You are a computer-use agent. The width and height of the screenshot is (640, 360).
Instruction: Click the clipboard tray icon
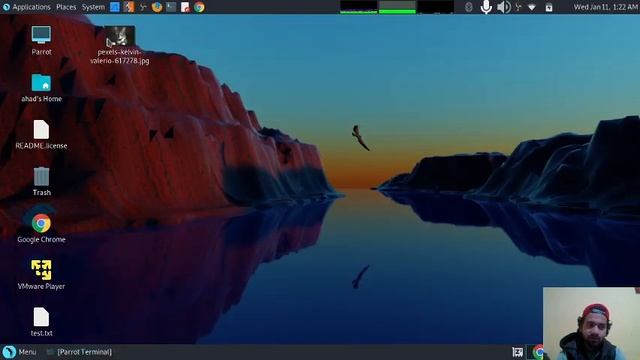(x=549, y=7)
